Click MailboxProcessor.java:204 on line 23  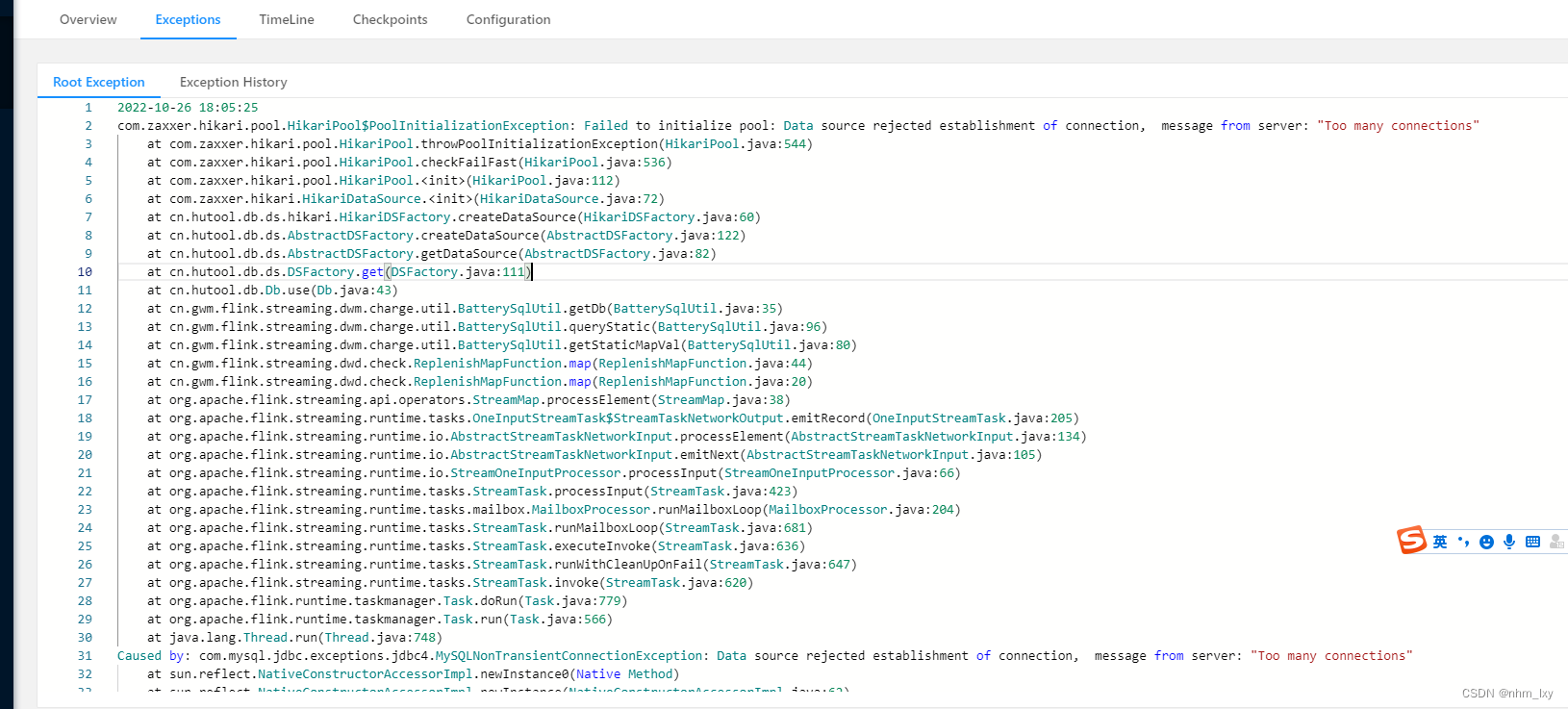[x=861, y=510]
